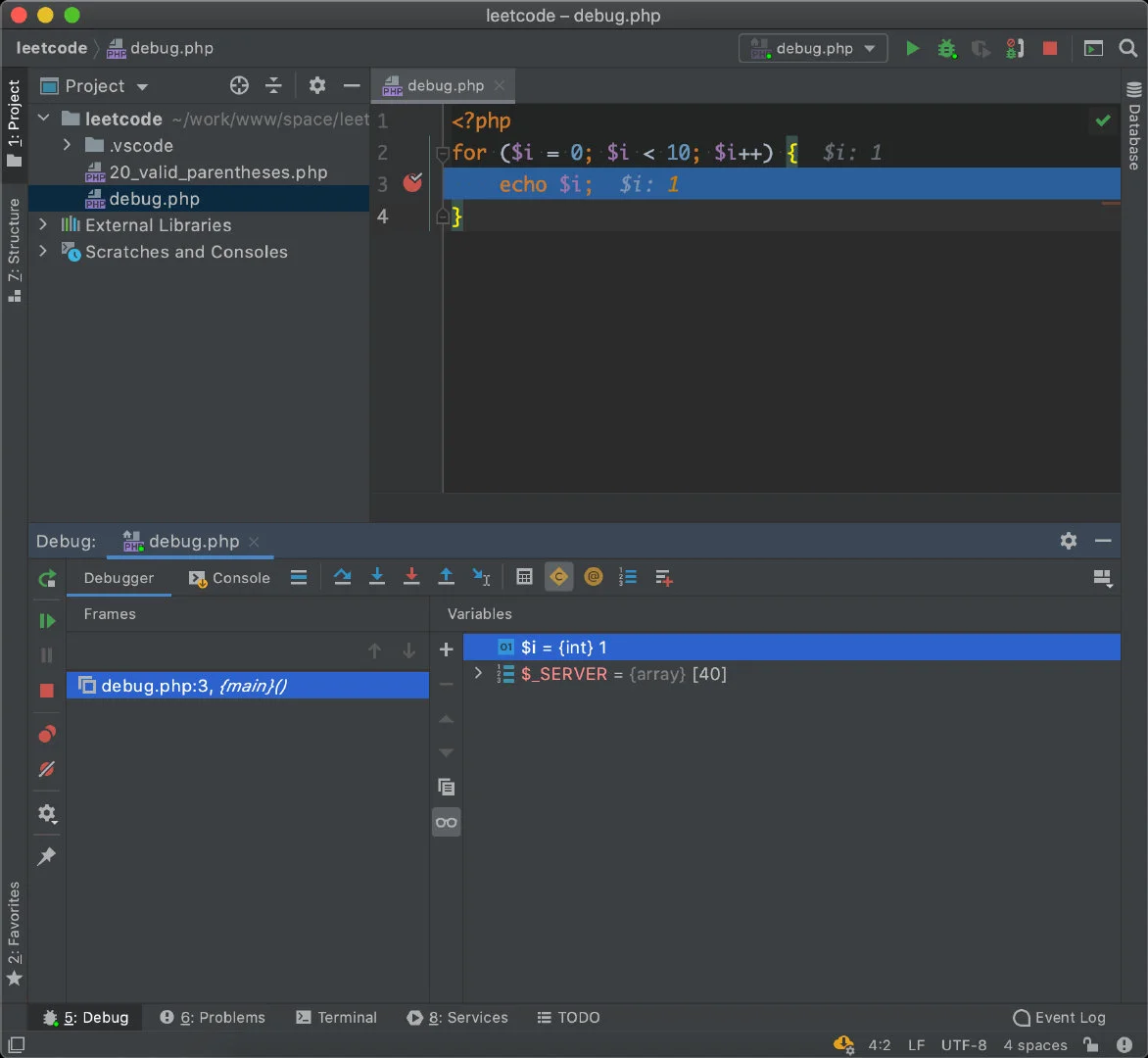Click the Run to Cursor icon
Viewport: 1148px width, 1058px height.
[481, 577]
